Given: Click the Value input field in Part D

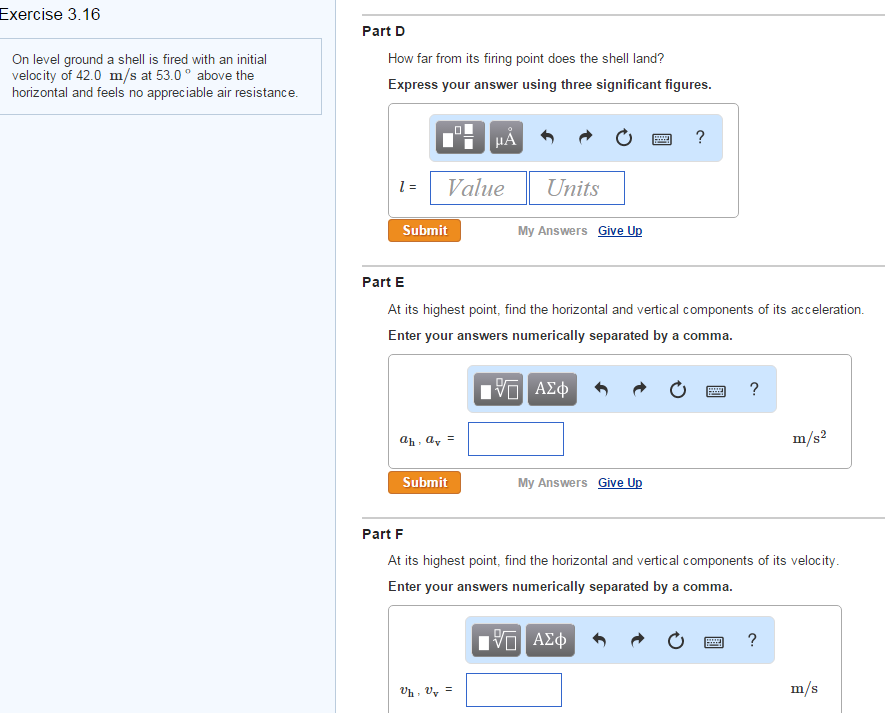Looking at the screenshot, I should click(x=478, y=187).
